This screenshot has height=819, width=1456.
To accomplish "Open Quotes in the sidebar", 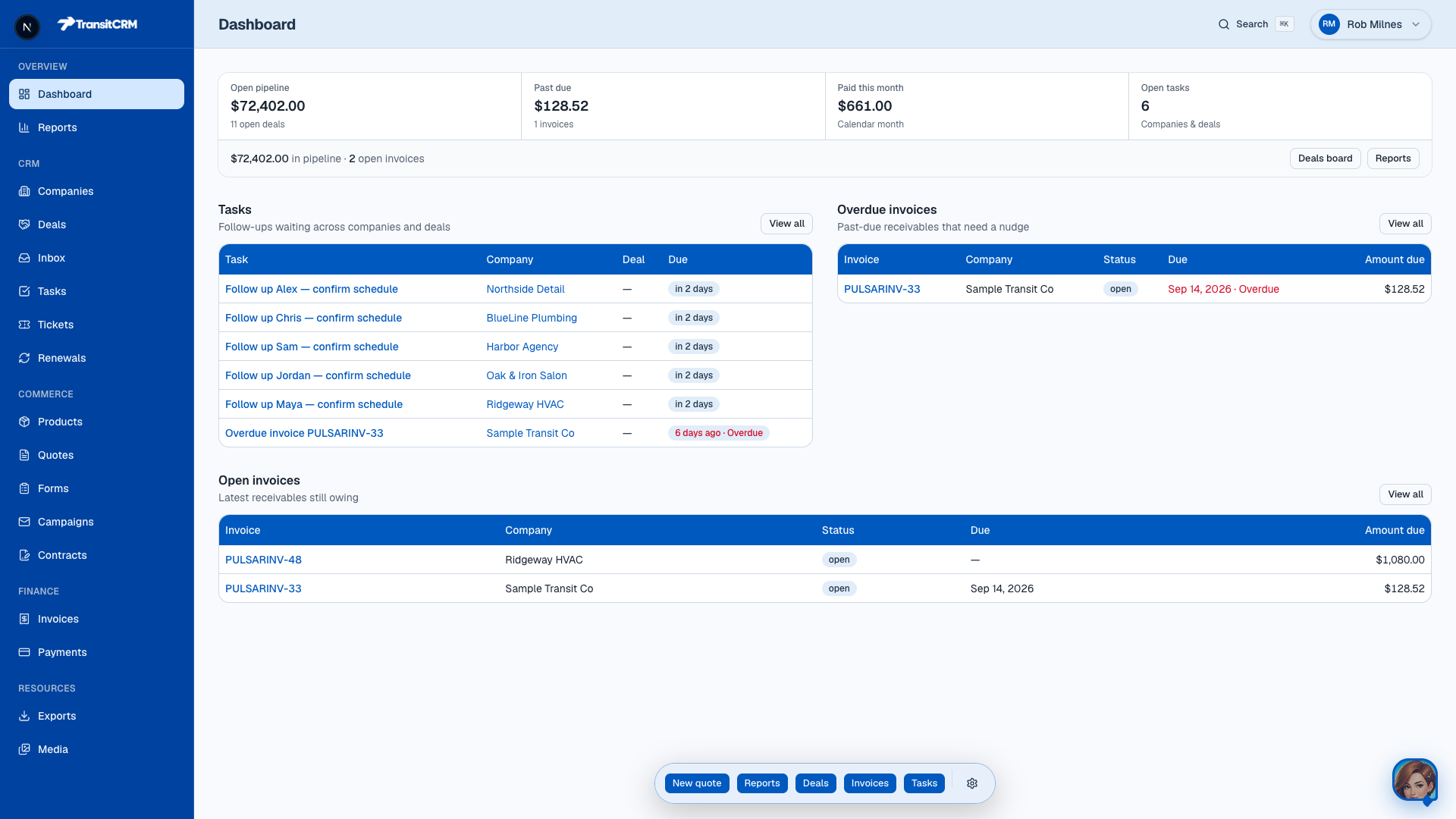I will pyautogui.click(x=96, y=455).
